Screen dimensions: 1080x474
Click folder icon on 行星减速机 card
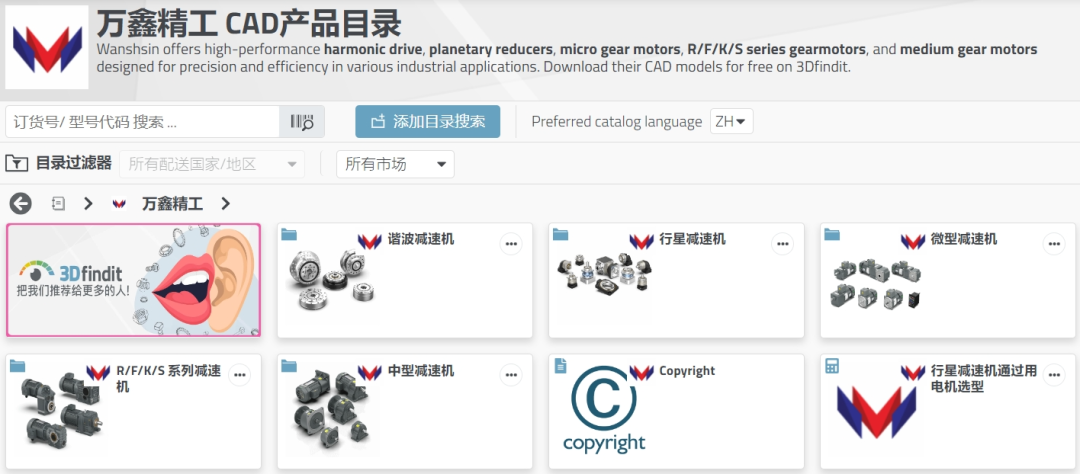[x=560, y=234]
